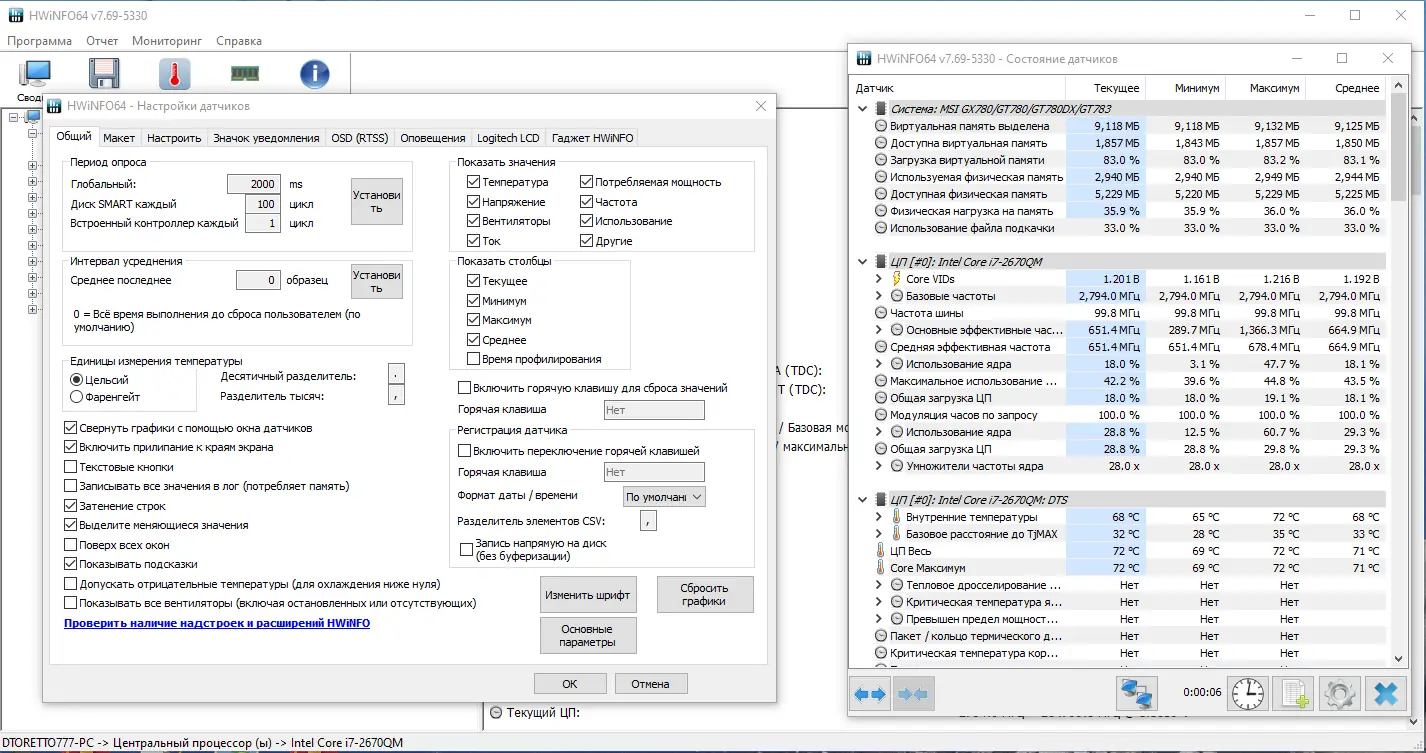Image resolution: width=1426 pixels, height=753 pixels.
Task: Click the collapse arrows icon in sensors window
Action: point(914,693)
